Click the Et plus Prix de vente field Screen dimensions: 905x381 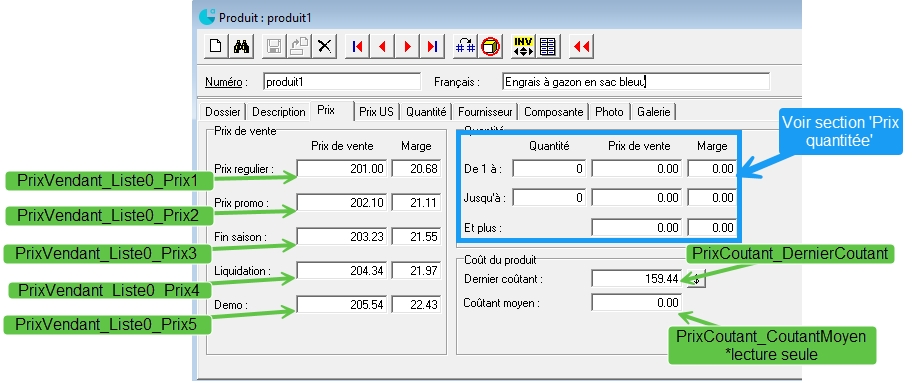[637, 227]
